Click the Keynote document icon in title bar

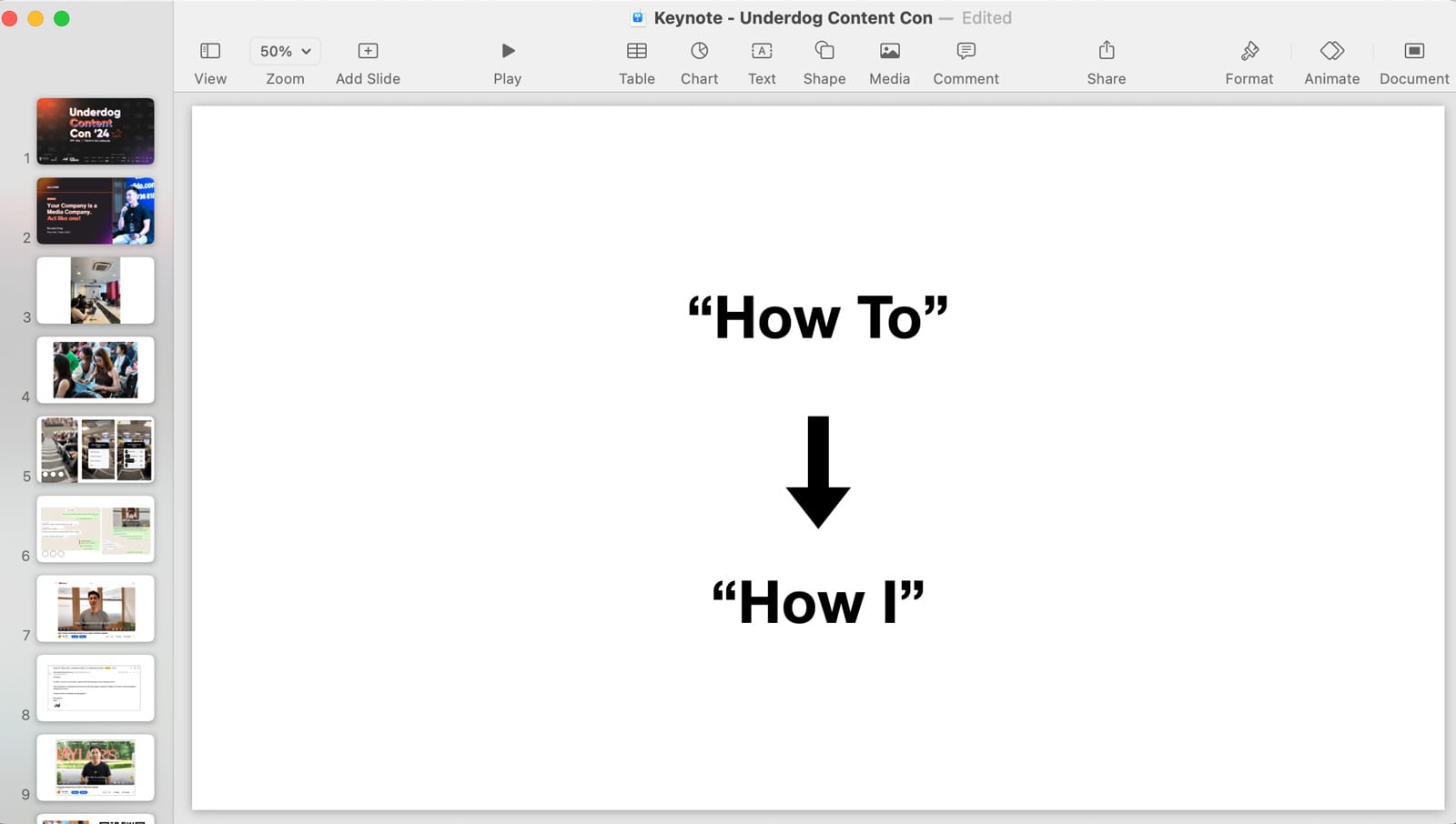(x=638, y=17)
